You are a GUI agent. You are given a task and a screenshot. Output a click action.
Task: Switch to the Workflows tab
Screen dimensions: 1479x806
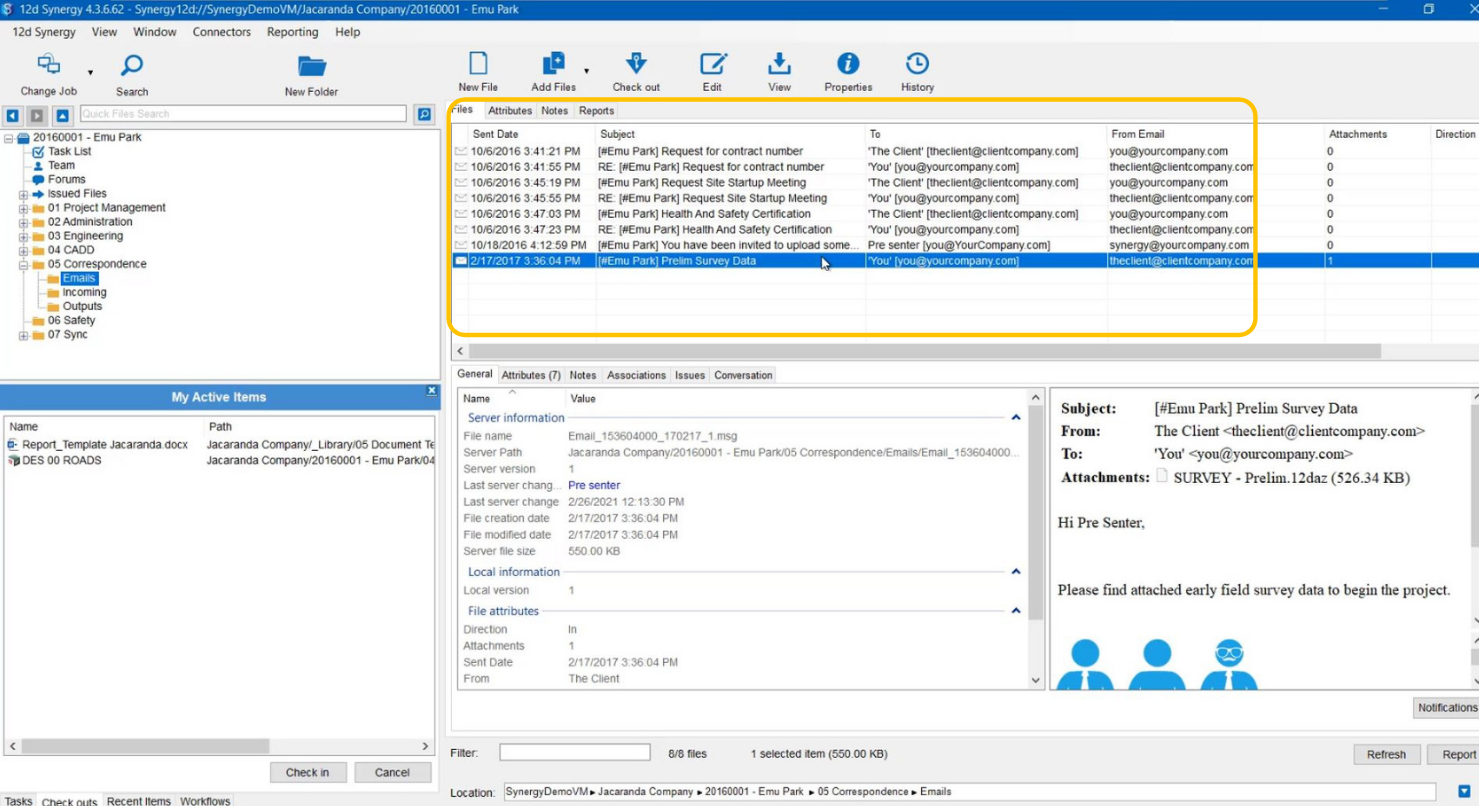coord(205,801)
